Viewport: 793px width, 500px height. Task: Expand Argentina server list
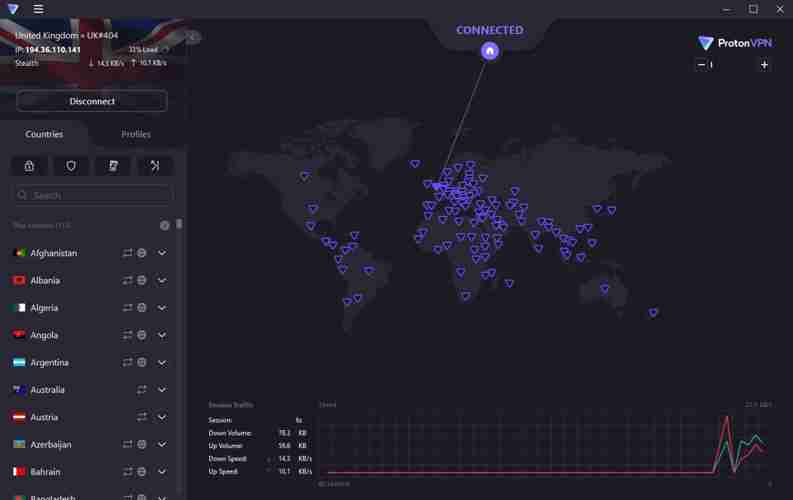(162, 363)
